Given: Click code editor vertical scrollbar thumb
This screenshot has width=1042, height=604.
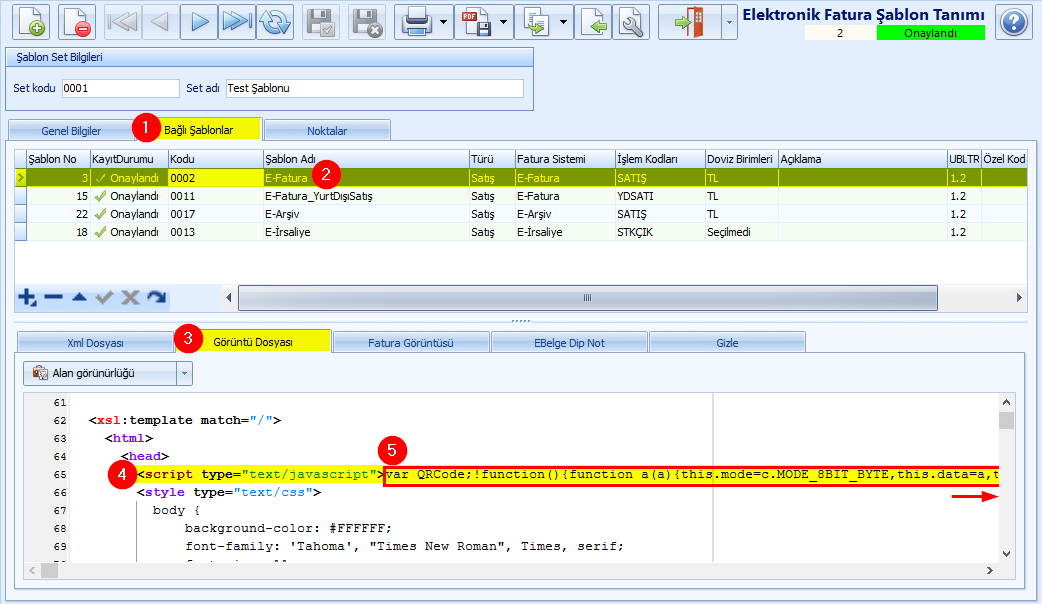Looking at the screenshot, I should coord(1006,420).
